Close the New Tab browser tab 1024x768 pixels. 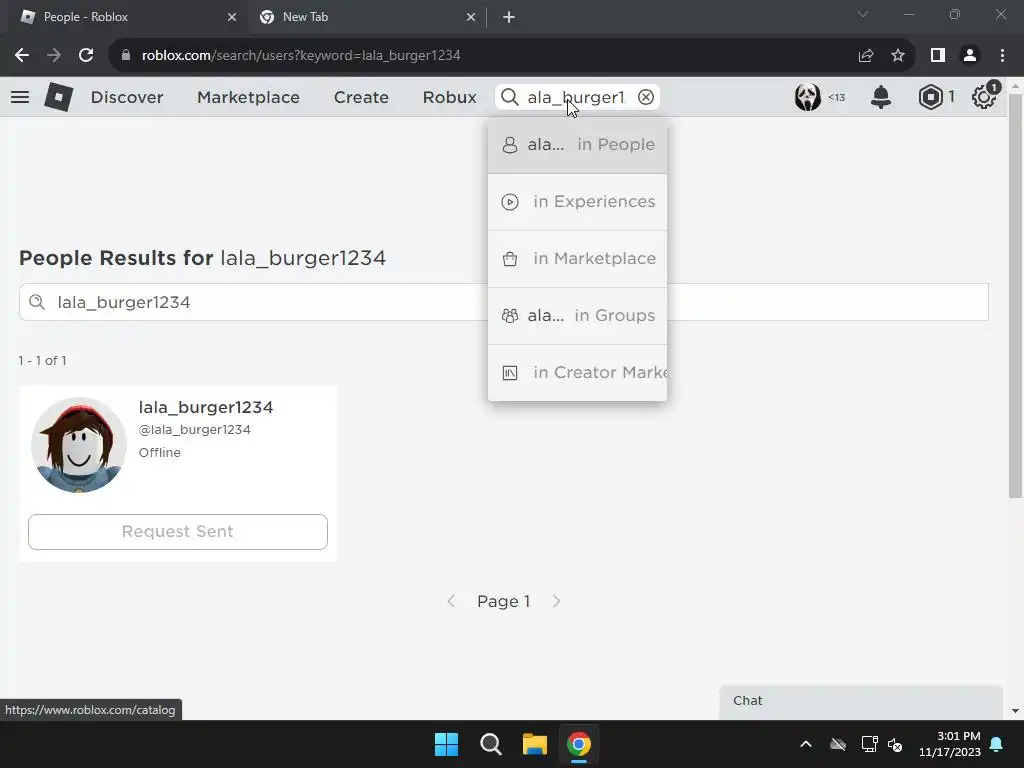[x=471, y=17]
